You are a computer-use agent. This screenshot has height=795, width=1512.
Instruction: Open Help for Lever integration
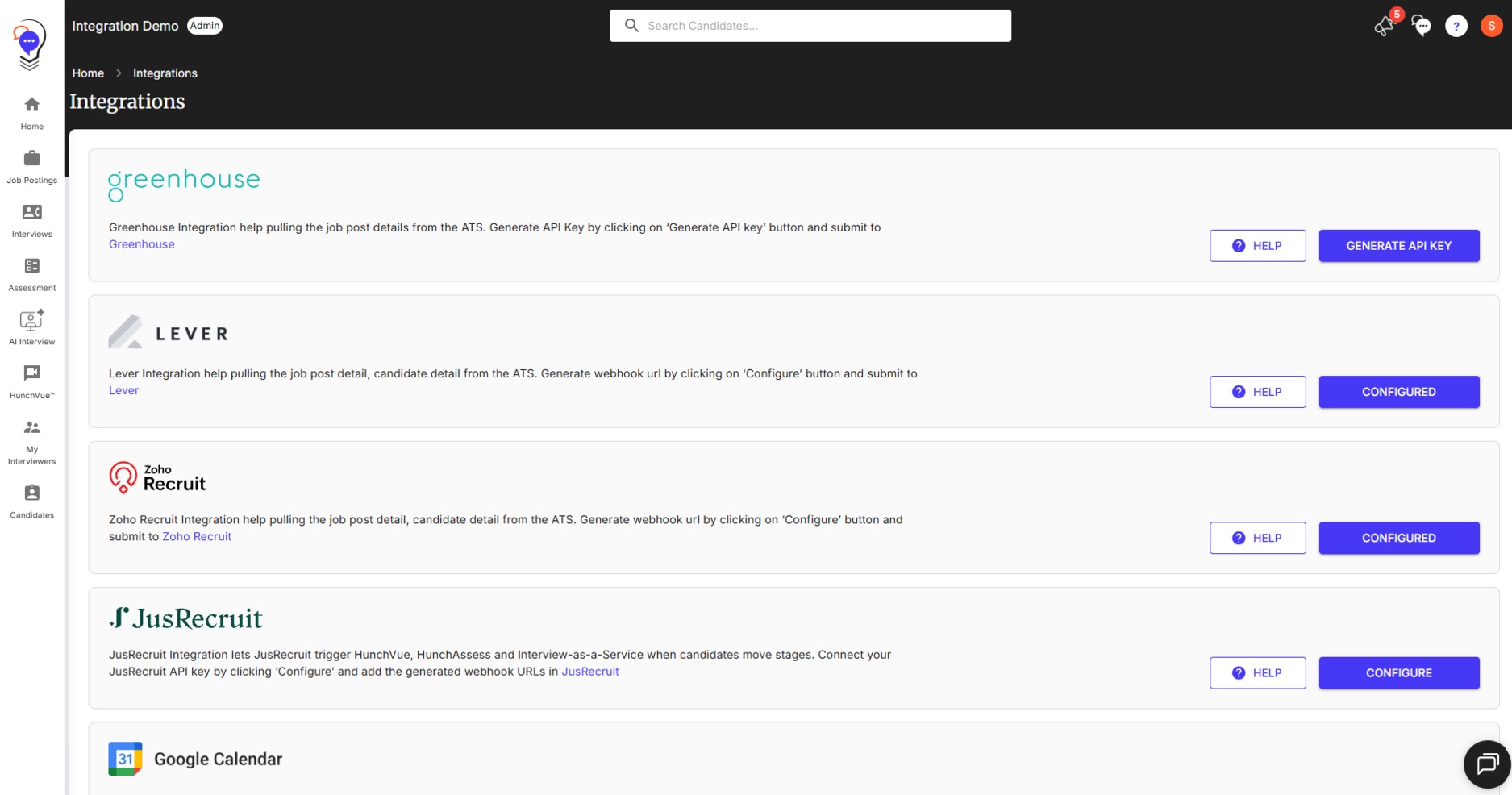(x=1257, y=392)
